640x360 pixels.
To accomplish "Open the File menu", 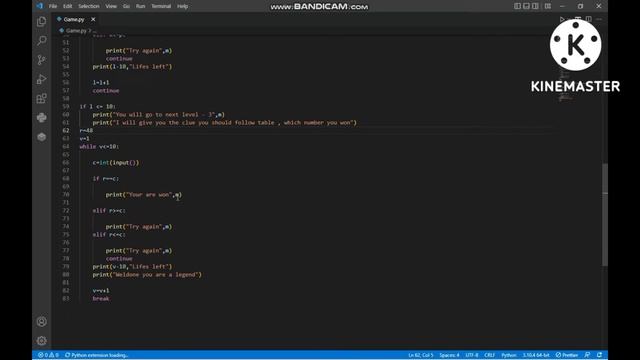I will [x=53, y=6].
